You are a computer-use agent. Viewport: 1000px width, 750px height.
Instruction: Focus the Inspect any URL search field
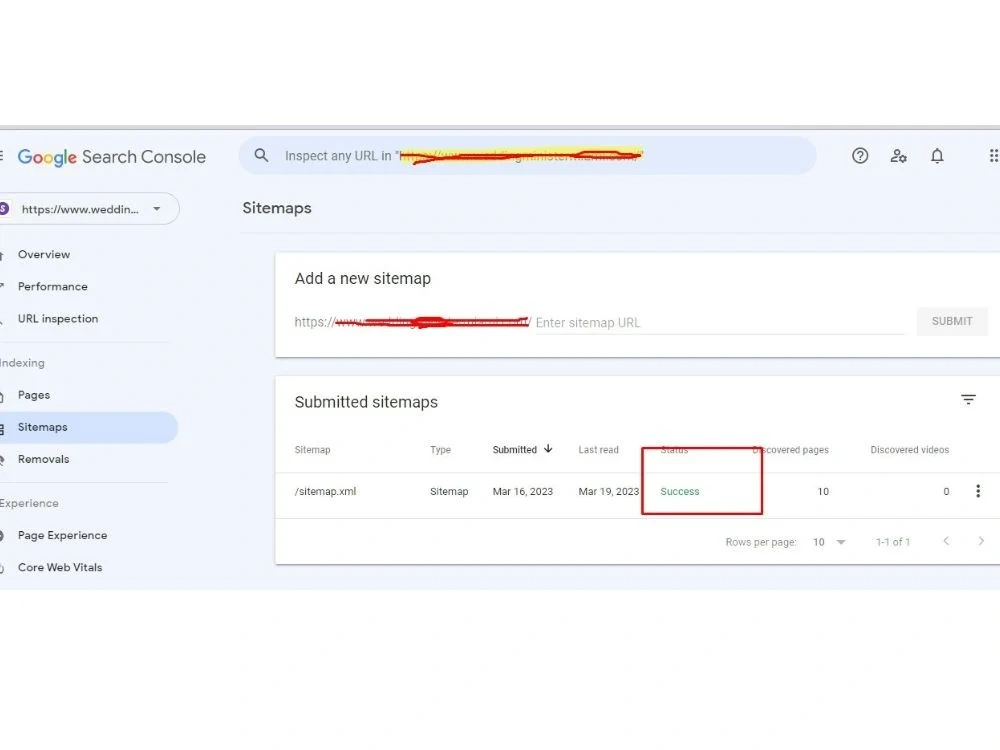click(527, 156)
